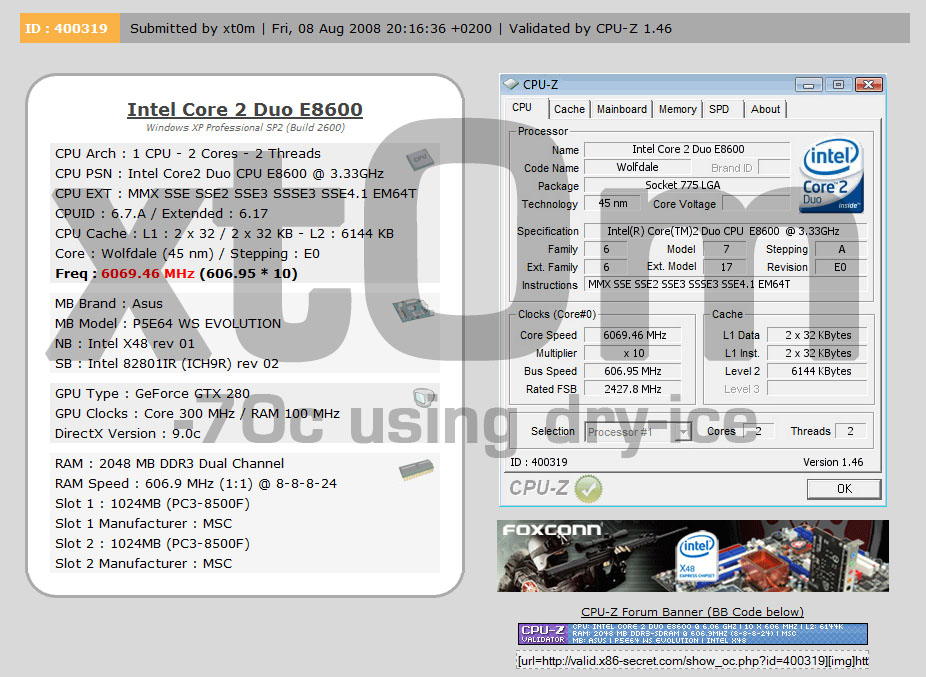Screen dimensions: 926x677
Task: Open the SPD tab
Action: 719,109
